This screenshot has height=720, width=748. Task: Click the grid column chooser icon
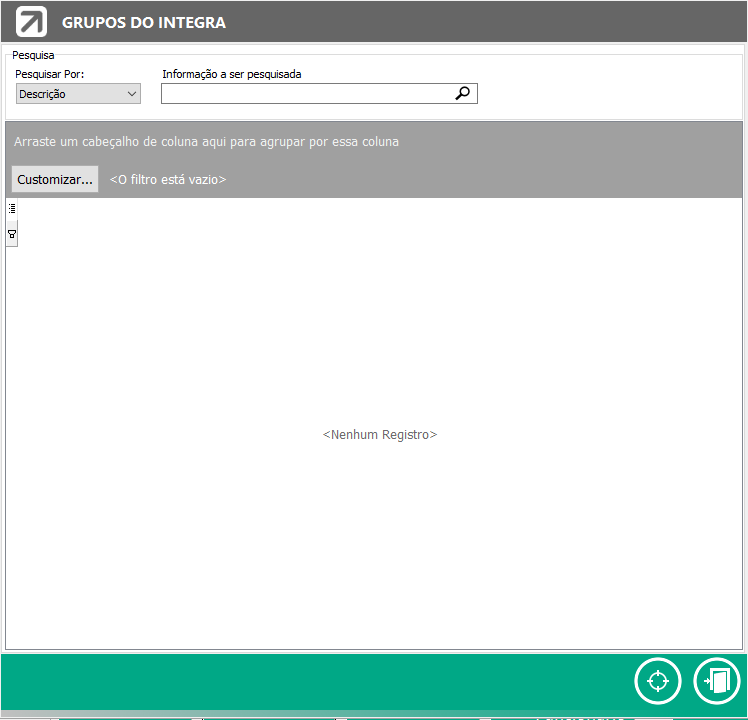[12, 209]
